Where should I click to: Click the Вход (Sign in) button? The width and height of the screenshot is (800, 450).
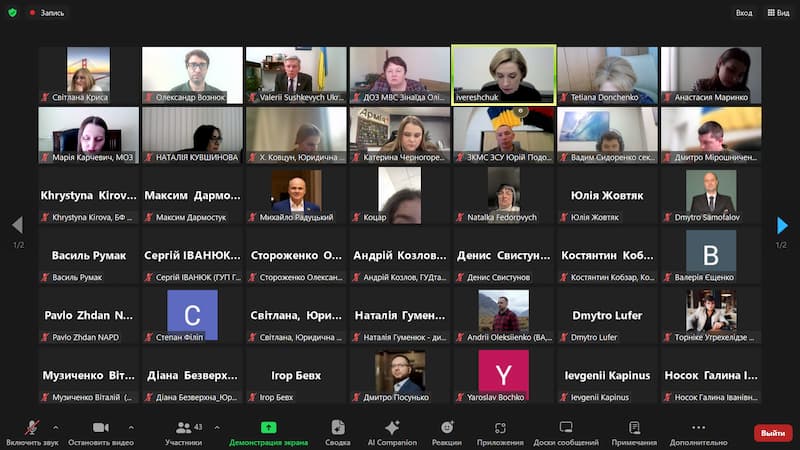[744, 13]
